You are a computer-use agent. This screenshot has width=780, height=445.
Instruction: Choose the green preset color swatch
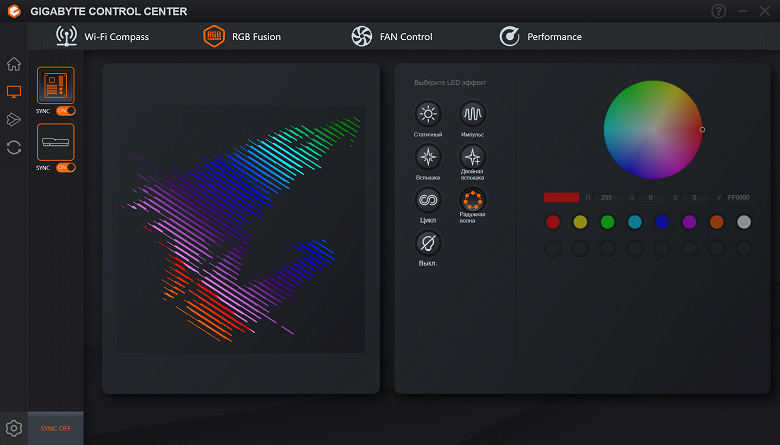click(607, 222)
